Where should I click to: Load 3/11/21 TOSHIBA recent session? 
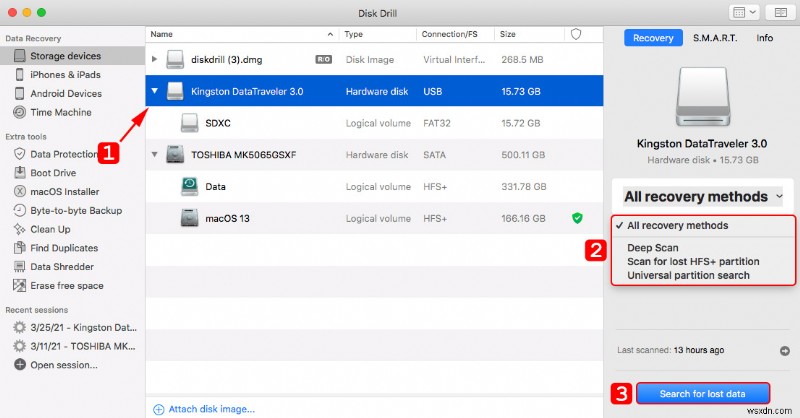point(83,346)
